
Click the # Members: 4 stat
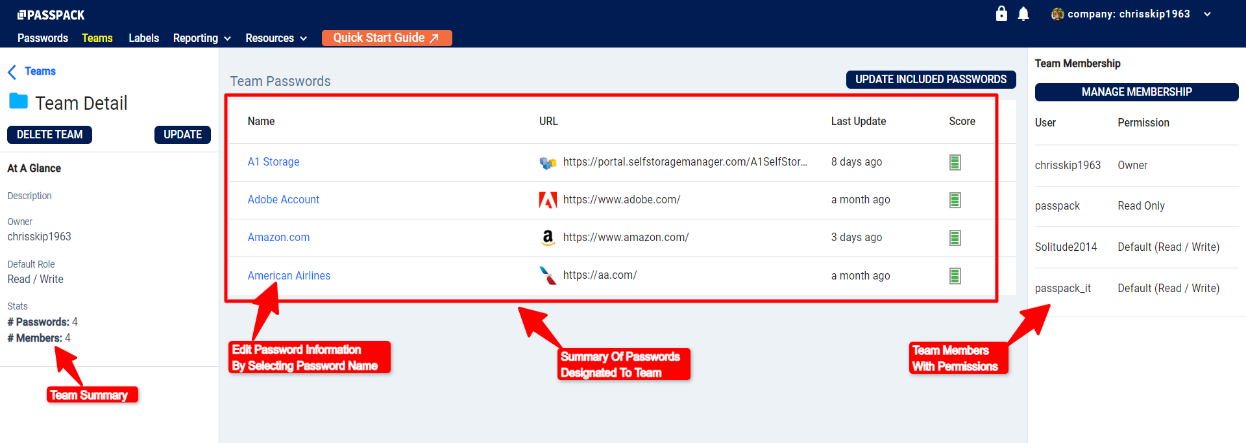pyautogui.click(x=39, y=338)
